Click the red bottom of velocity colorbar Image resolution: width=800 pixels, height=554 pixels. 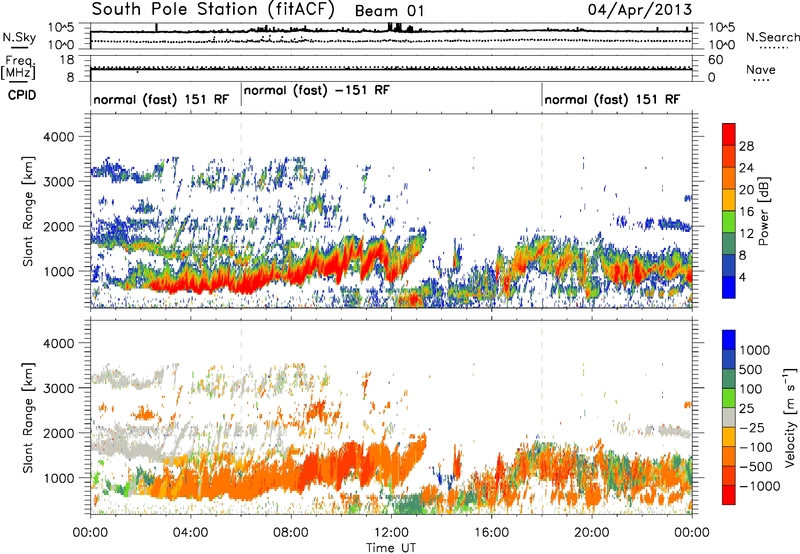[x=729, y=495]
